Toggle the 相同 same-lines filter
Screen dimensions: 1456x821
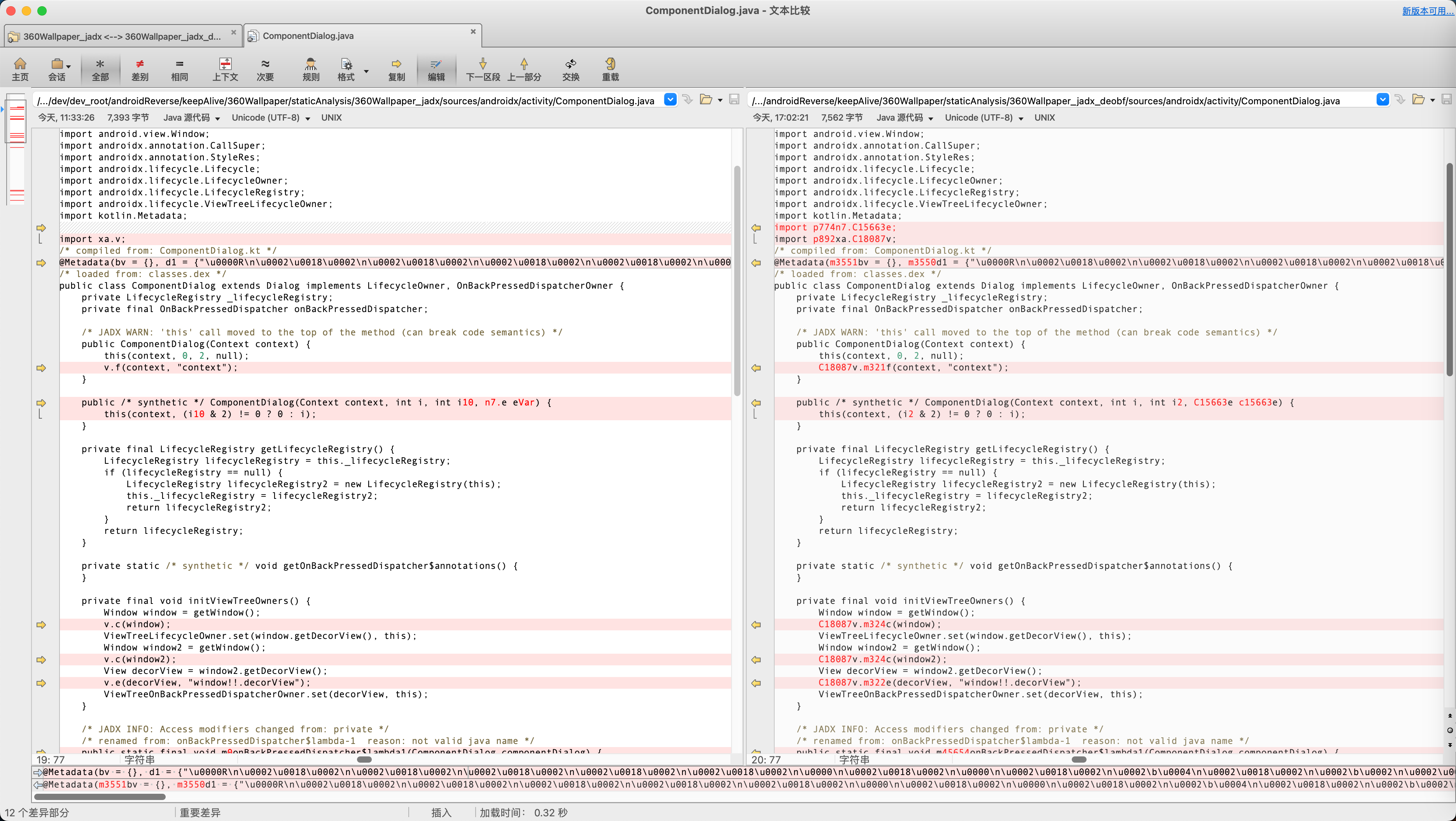click(179, 69)
